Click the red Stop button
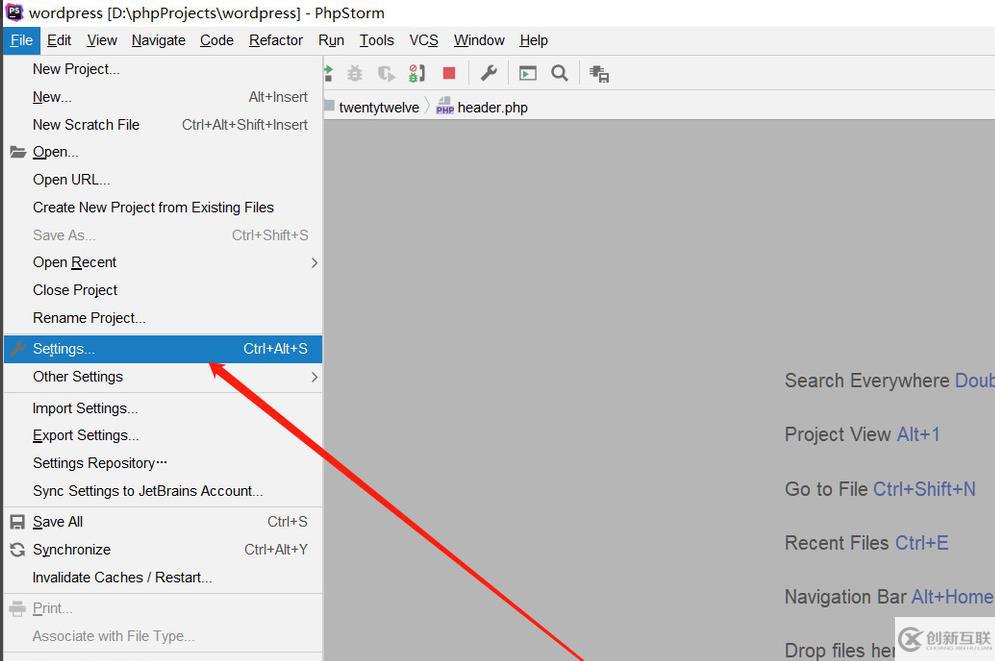This screenshot has width=995, height=661. (449, 74)
